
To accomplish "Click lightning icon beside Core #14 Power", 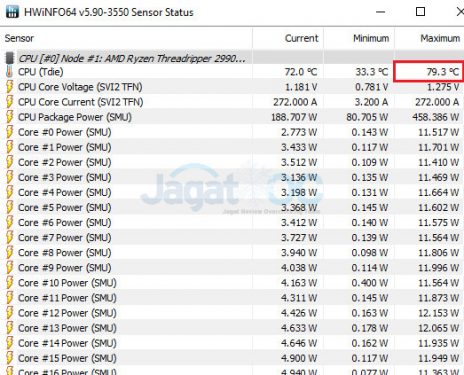I will coord(10,343).
